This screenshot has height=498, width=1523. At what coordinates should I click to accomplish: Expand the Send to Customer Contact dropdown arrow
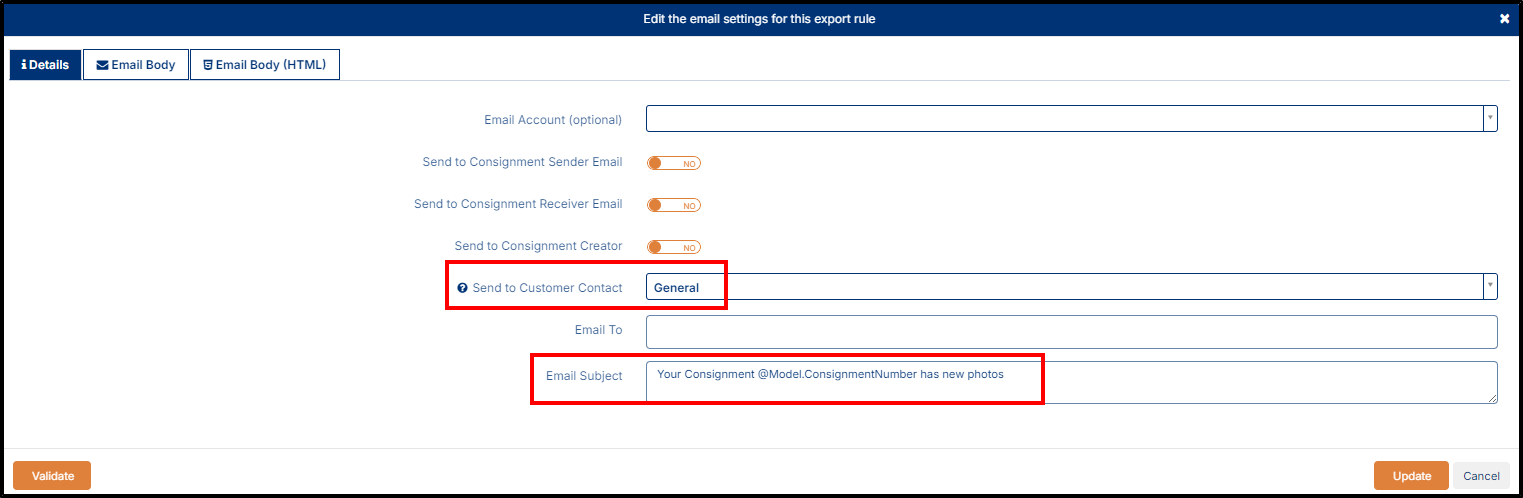click(x=1490, y=286)
